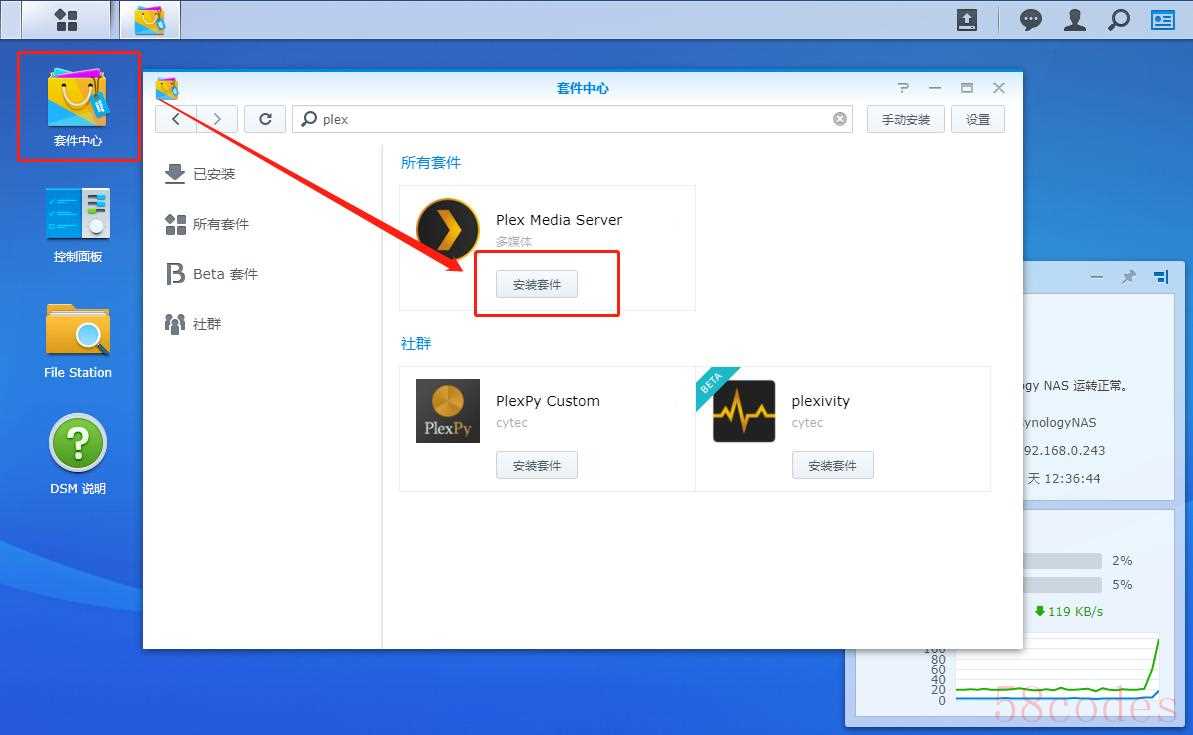Viewport: 1193px width, 735px height.
Task: Focus the plex search field
Action: tap(572, 119)
